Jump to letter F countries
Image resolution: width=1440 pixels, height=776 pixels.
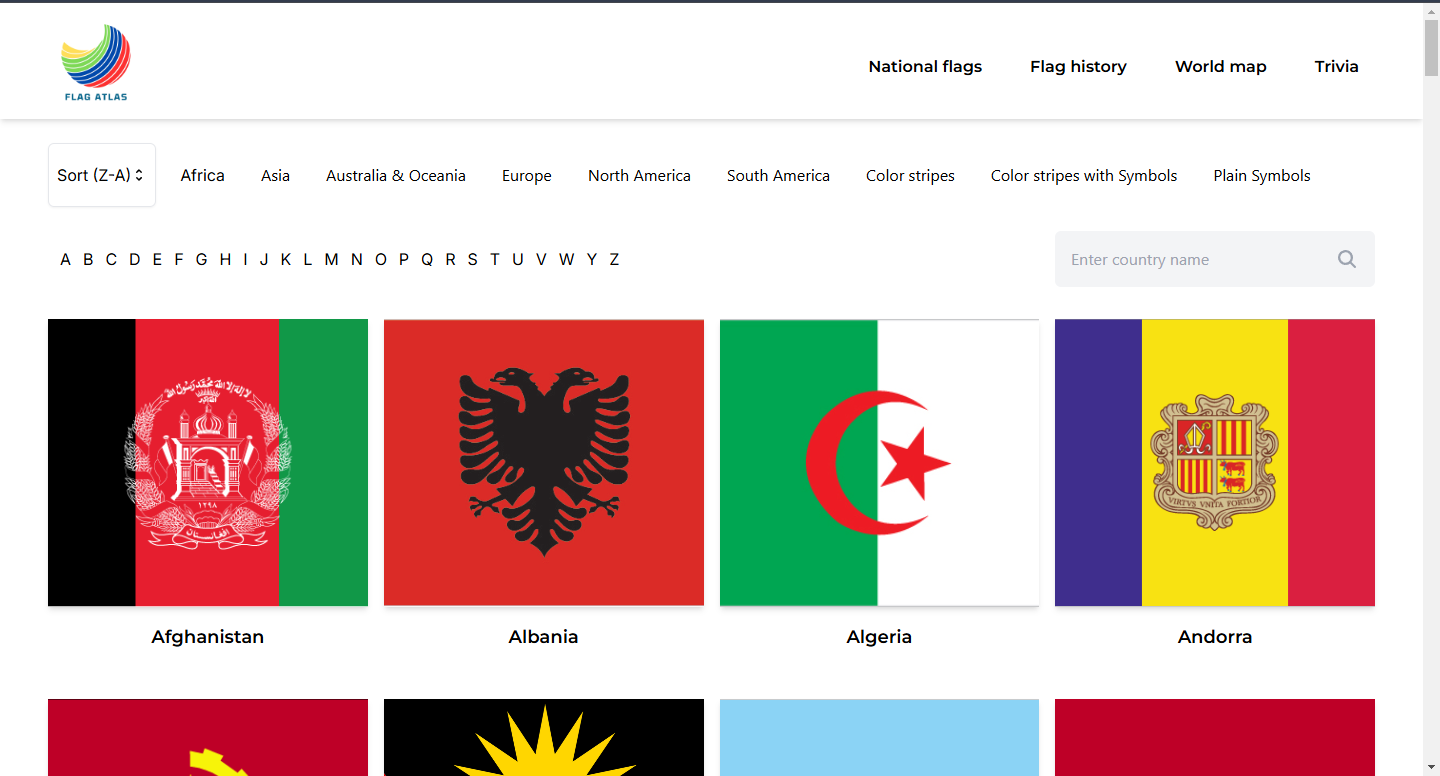pyautogui.click(x=179, y=259)
